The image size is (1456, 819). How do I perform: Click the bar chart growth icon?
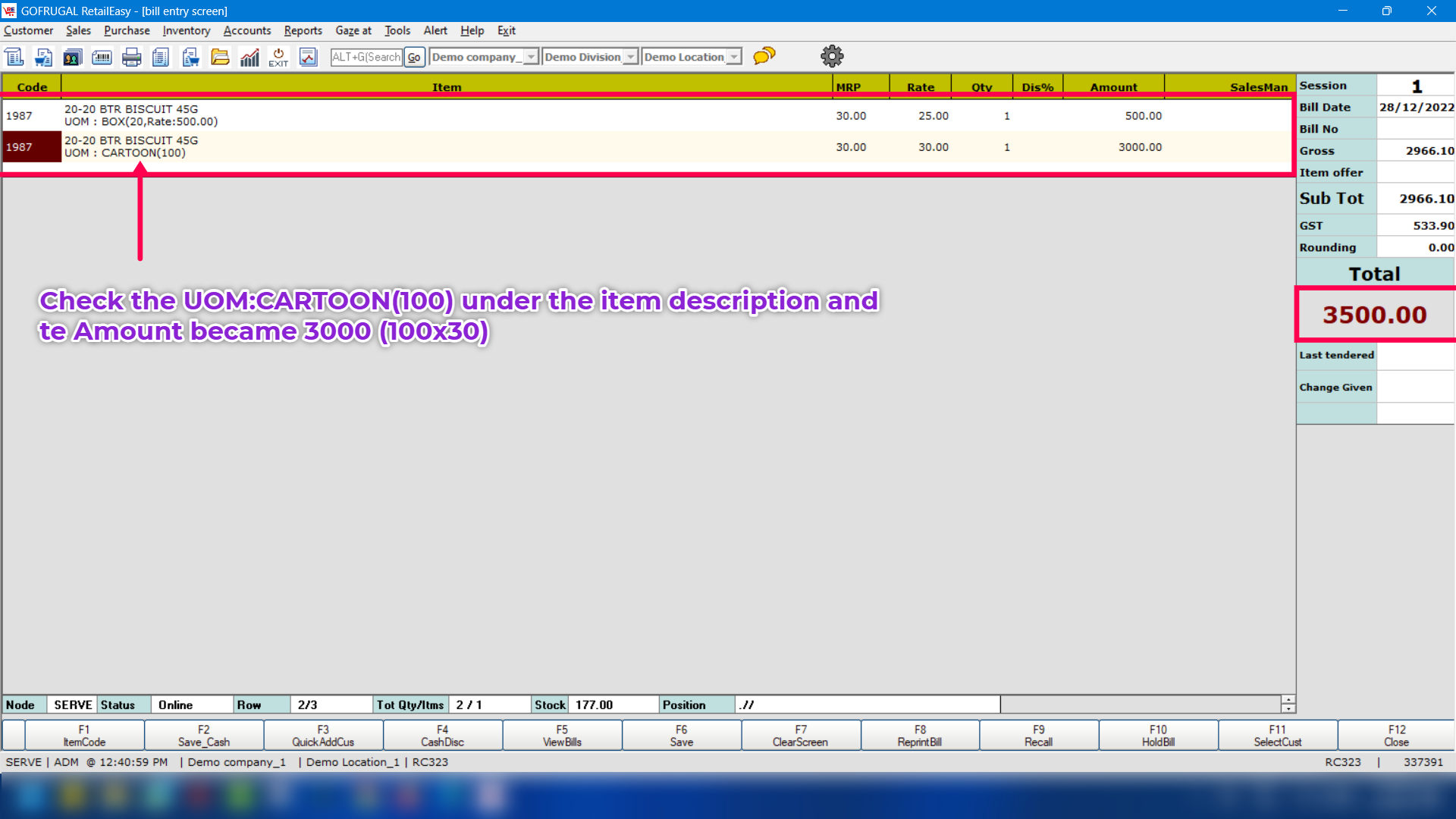[x=249, y=57]
